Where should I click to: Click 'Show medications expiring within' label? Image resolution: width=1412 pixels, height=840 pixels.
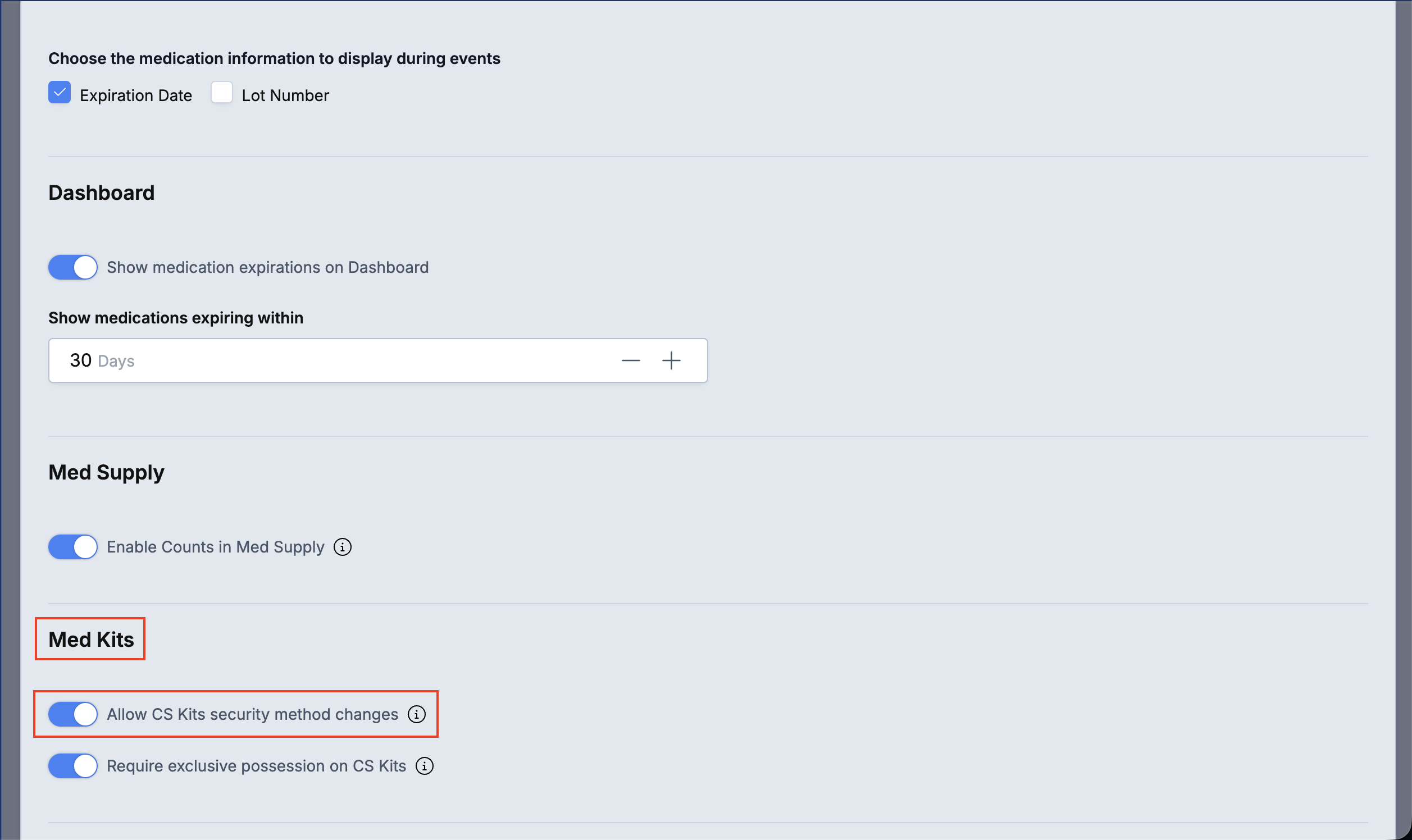tap(176, 318)
